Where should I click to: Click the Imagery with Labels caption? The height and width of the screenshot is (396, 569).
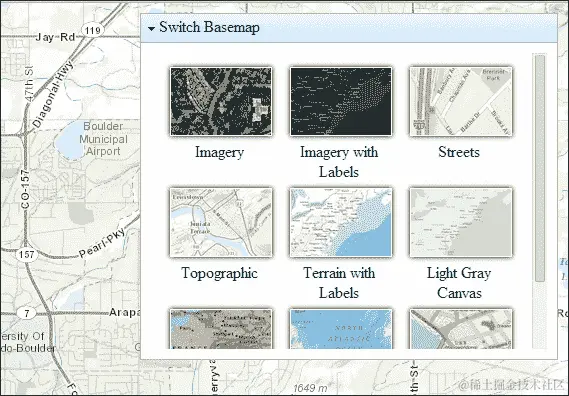(x=339, y=162)
